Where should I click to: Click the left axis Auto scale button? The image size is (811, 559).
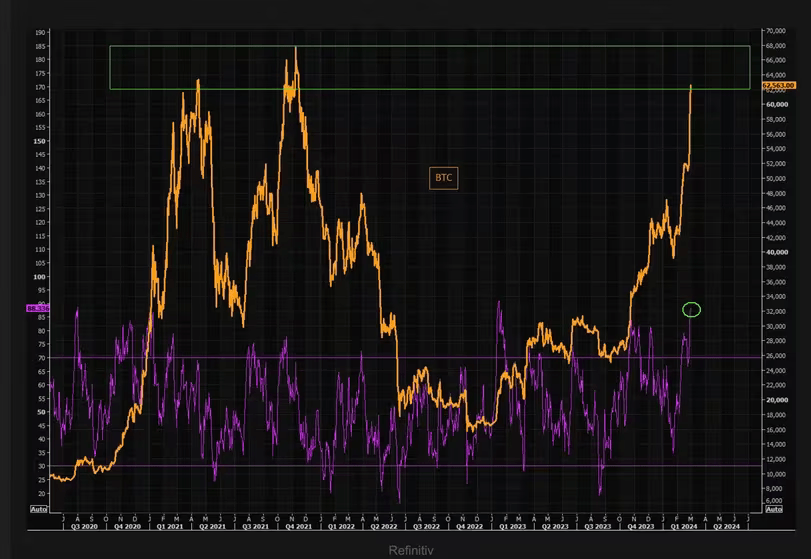[39, 509]
